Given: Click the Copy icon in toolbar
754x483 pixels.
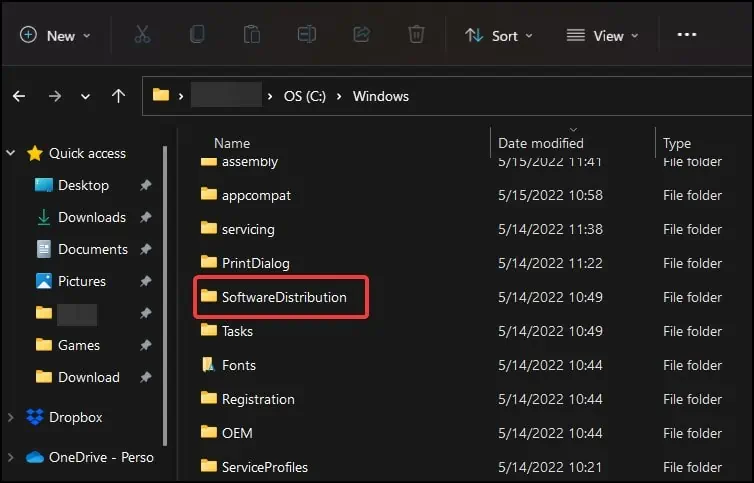Looking at the screenshot, I should [x=197, y=35].
